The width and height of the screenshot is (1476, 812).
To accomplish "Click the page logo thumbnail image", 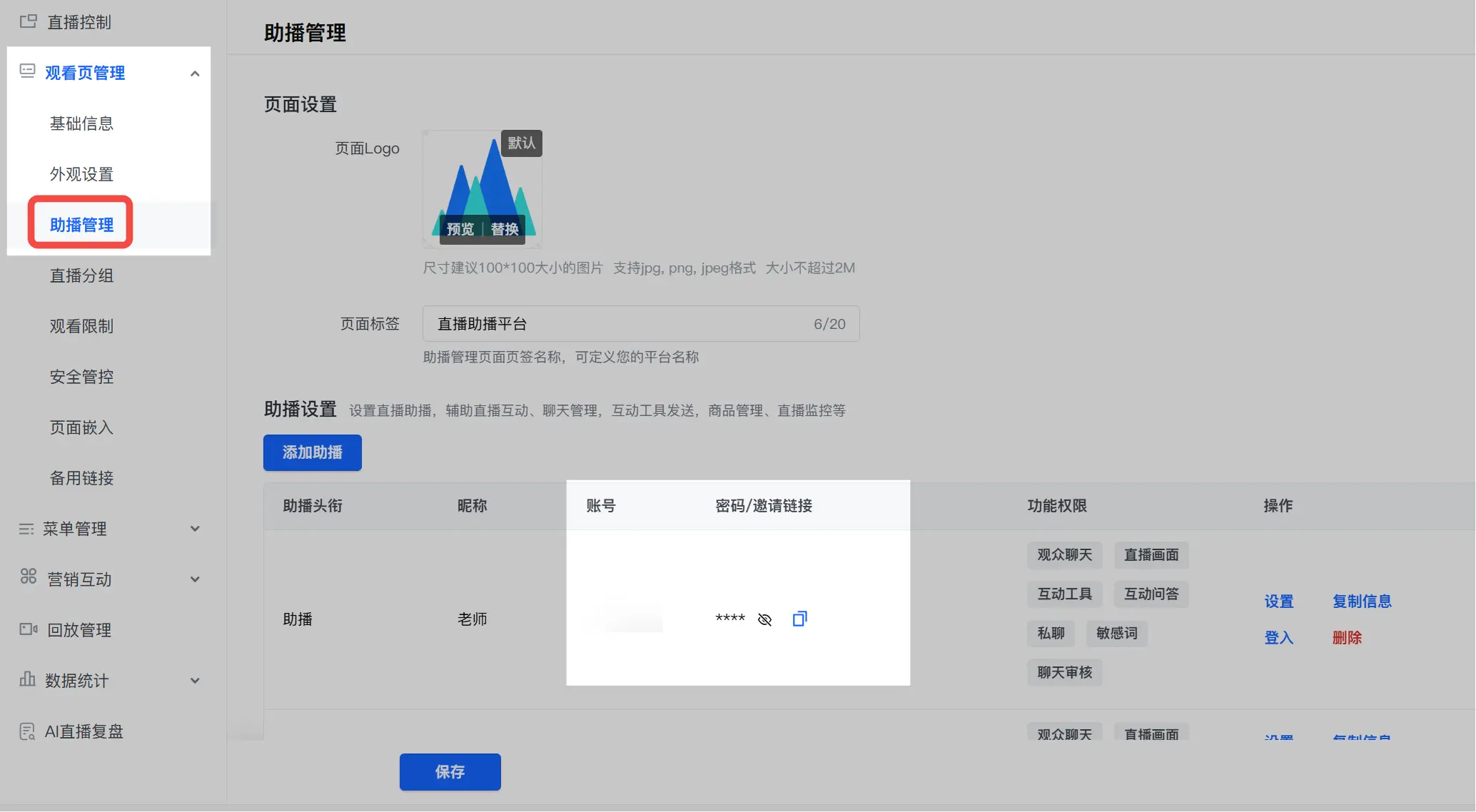I will pyautogui.click(x=482, y=189).
